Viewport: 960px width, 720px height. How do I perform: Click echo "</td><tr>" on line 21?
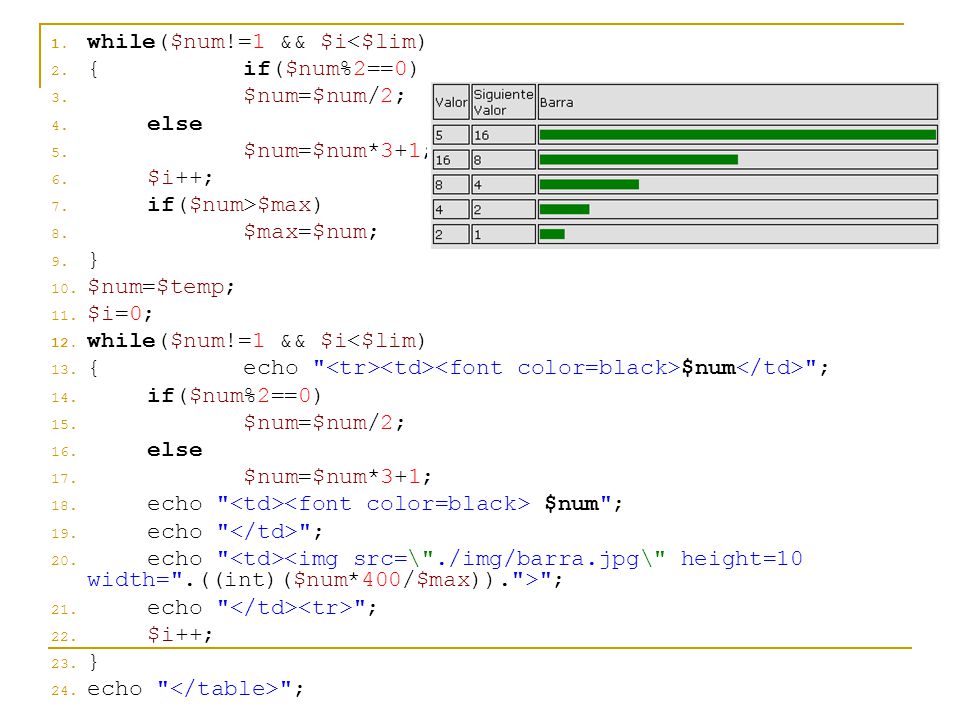[262, 607]
